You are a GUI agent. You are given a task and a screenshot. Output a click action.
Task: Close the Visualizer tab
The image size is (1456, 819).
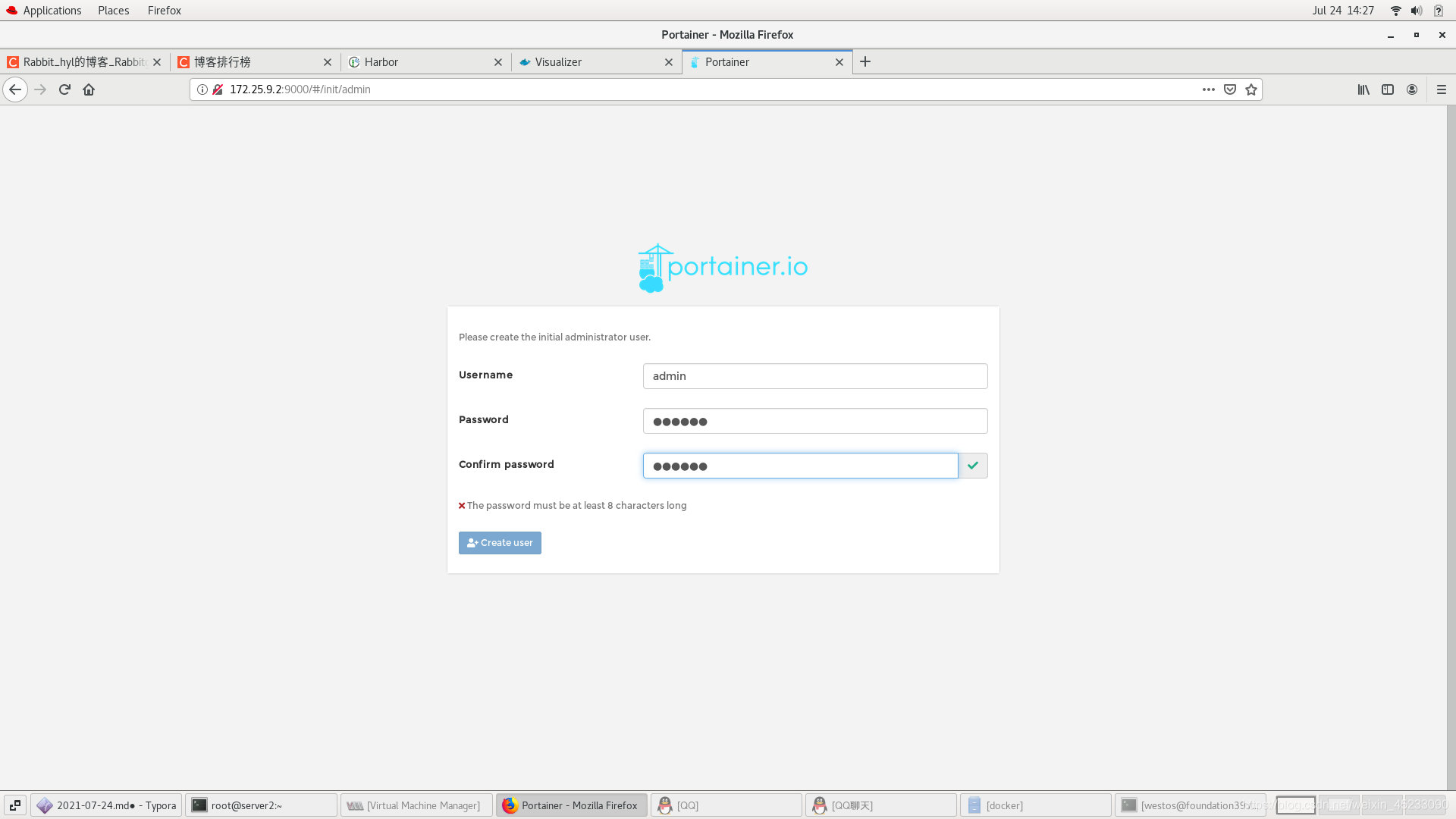(x=669, y=62)
